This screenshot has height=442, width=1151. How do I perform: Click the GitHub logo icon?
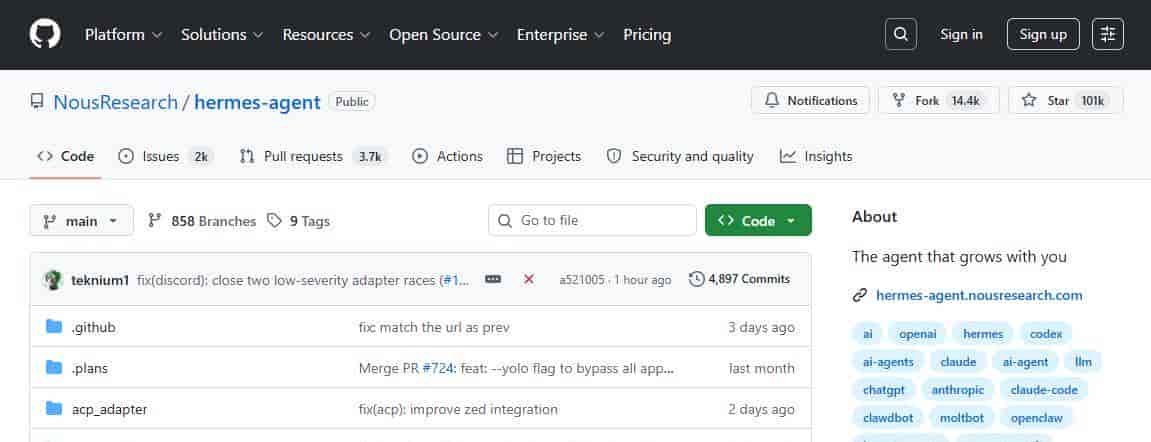pos(45,34)
